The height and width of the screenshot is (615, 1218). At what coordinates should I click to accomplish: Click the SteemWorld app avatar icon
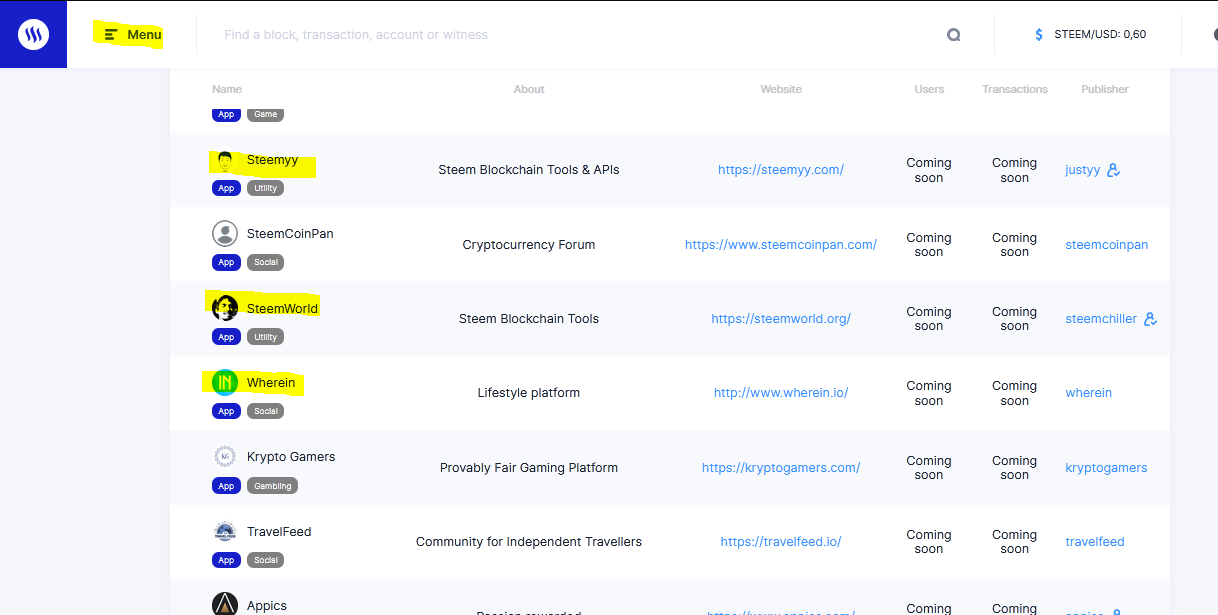point(225,308)
